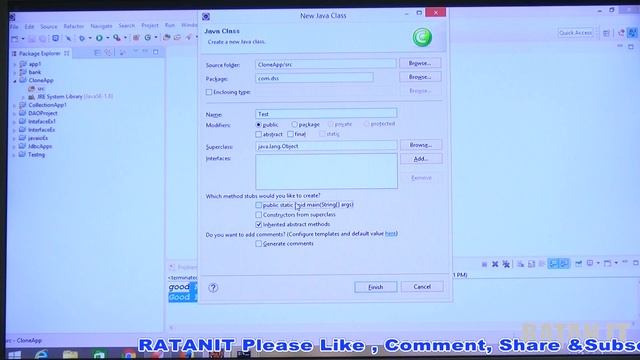Image resolution: width=640 pixels, height=360 pixels.
Task: Click Open Perspective icon near Quick Access
Action: coord(606,33)
